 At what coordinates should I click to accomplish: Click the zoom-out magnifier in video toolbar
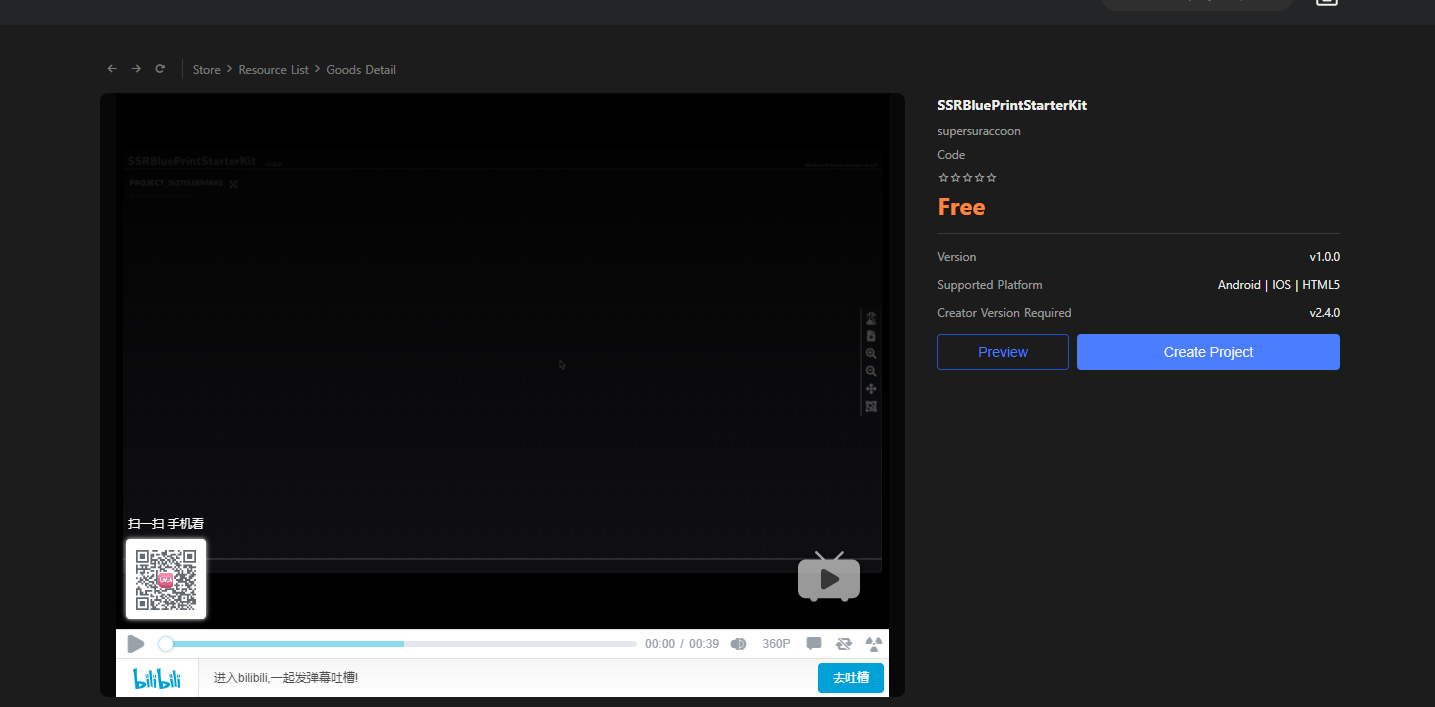(871, 371)
